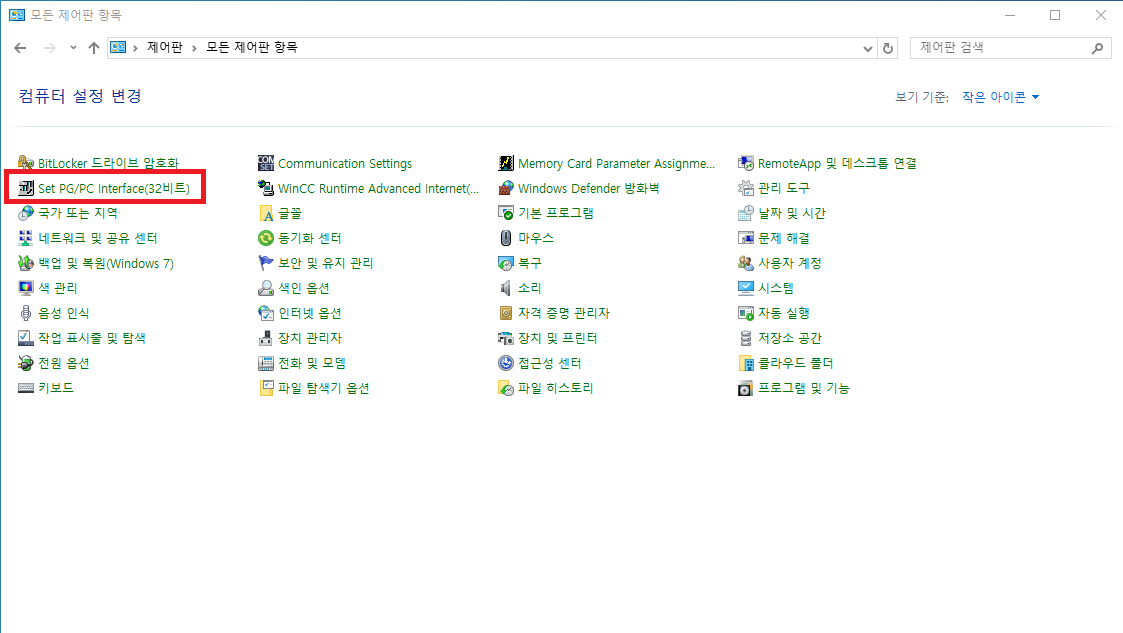
Task: Click the 동기화 센터 green icon
Action: coord(266,238)
